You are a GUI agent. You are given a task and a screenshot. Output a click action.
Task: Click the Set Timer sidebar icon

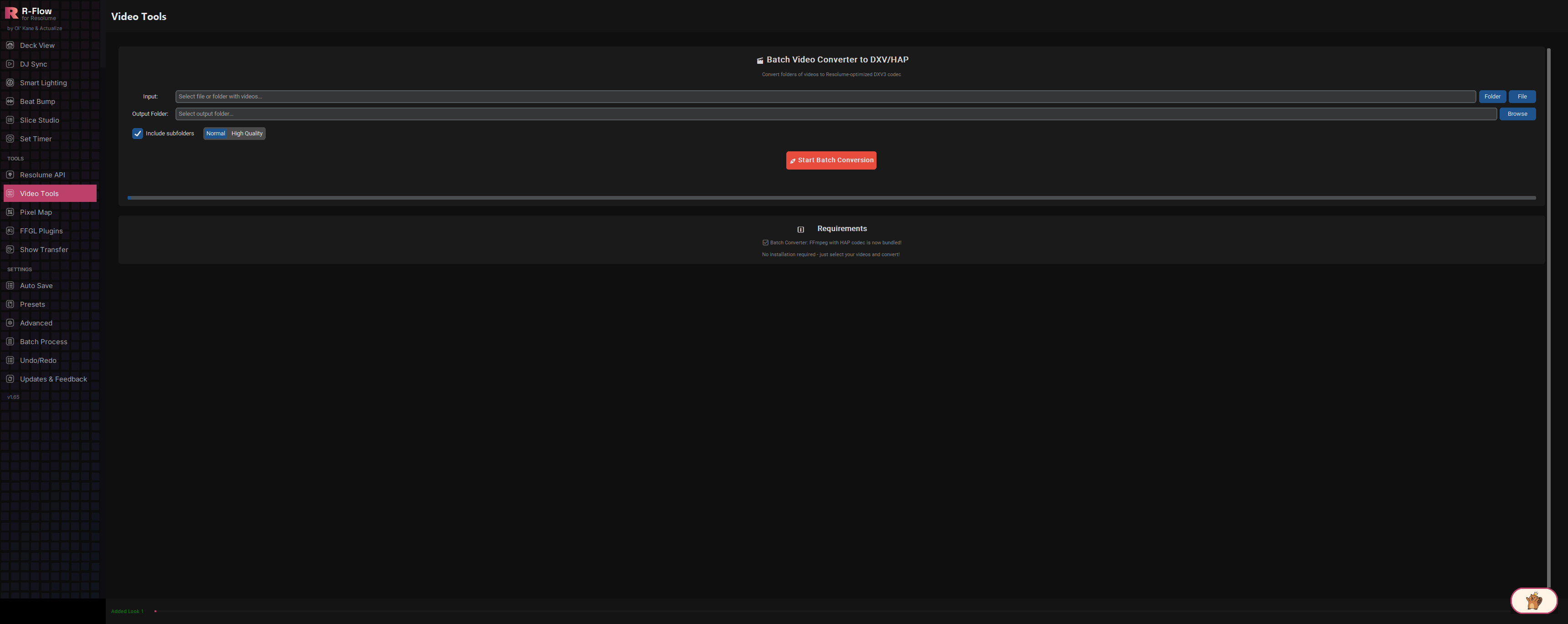coord(10,139)
